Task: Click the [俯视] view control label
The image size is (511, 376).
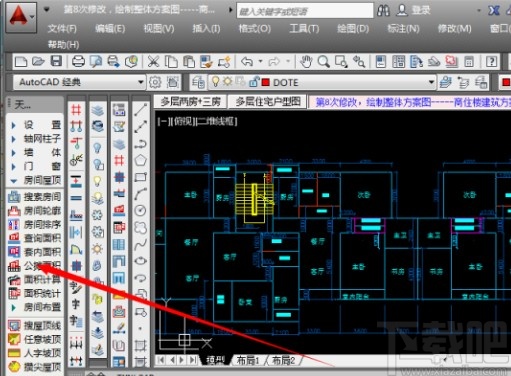Action: tap(184, 122)
